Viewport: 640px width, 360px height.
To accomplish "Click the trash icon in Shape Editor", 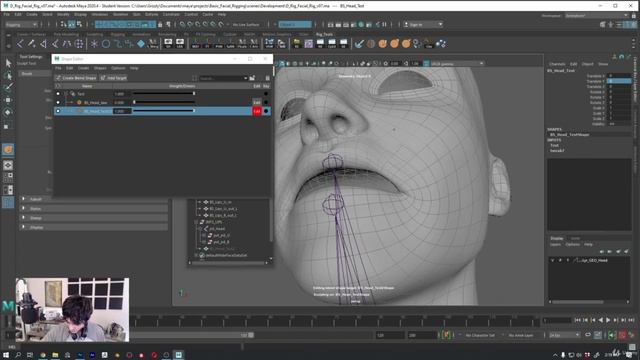I will (267, 78).
